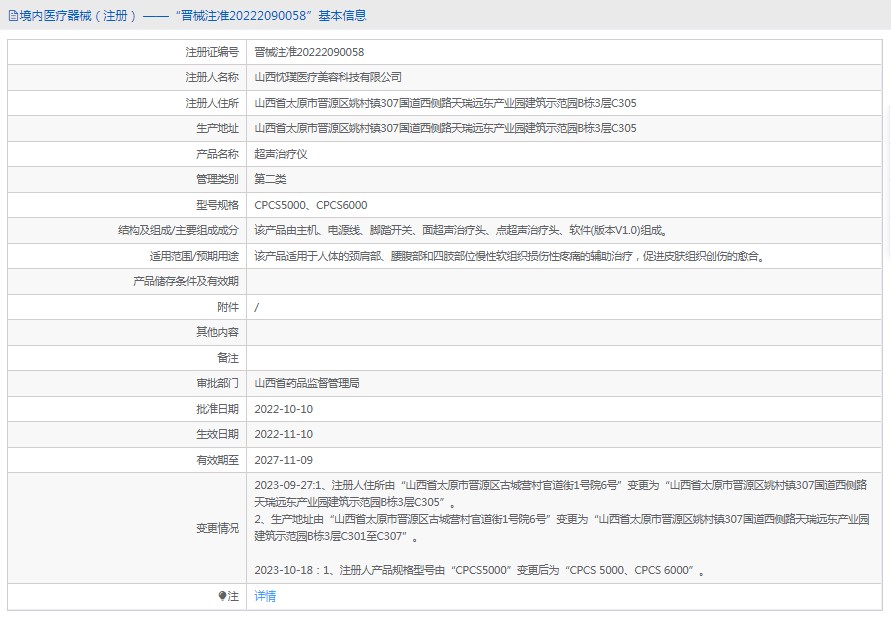891x617 pixels.
Task: Click the 其他内容 row label
Action: click(218, 332)
